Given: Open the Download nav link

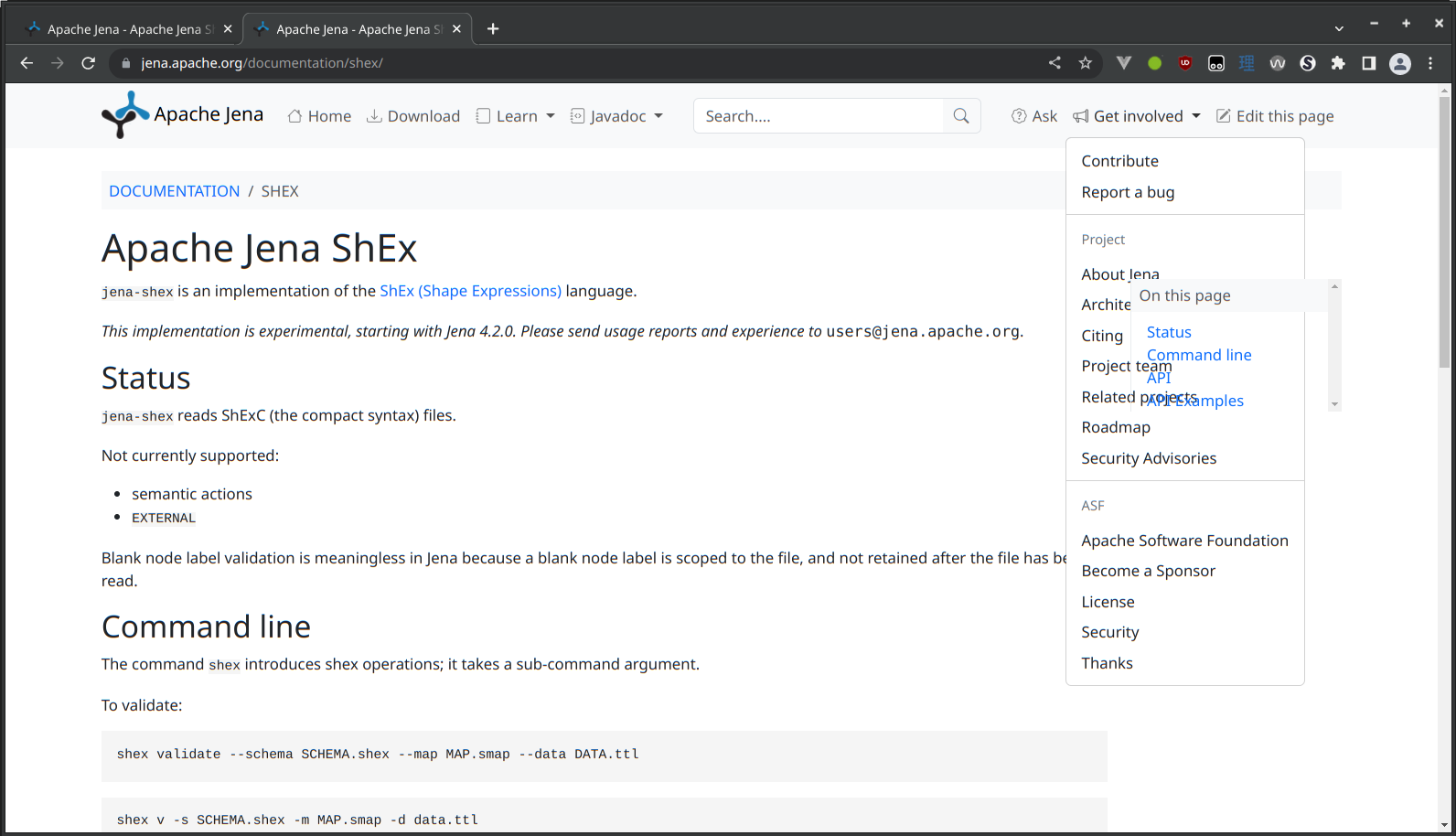Looking at the screenshot, I should (413, 116).
